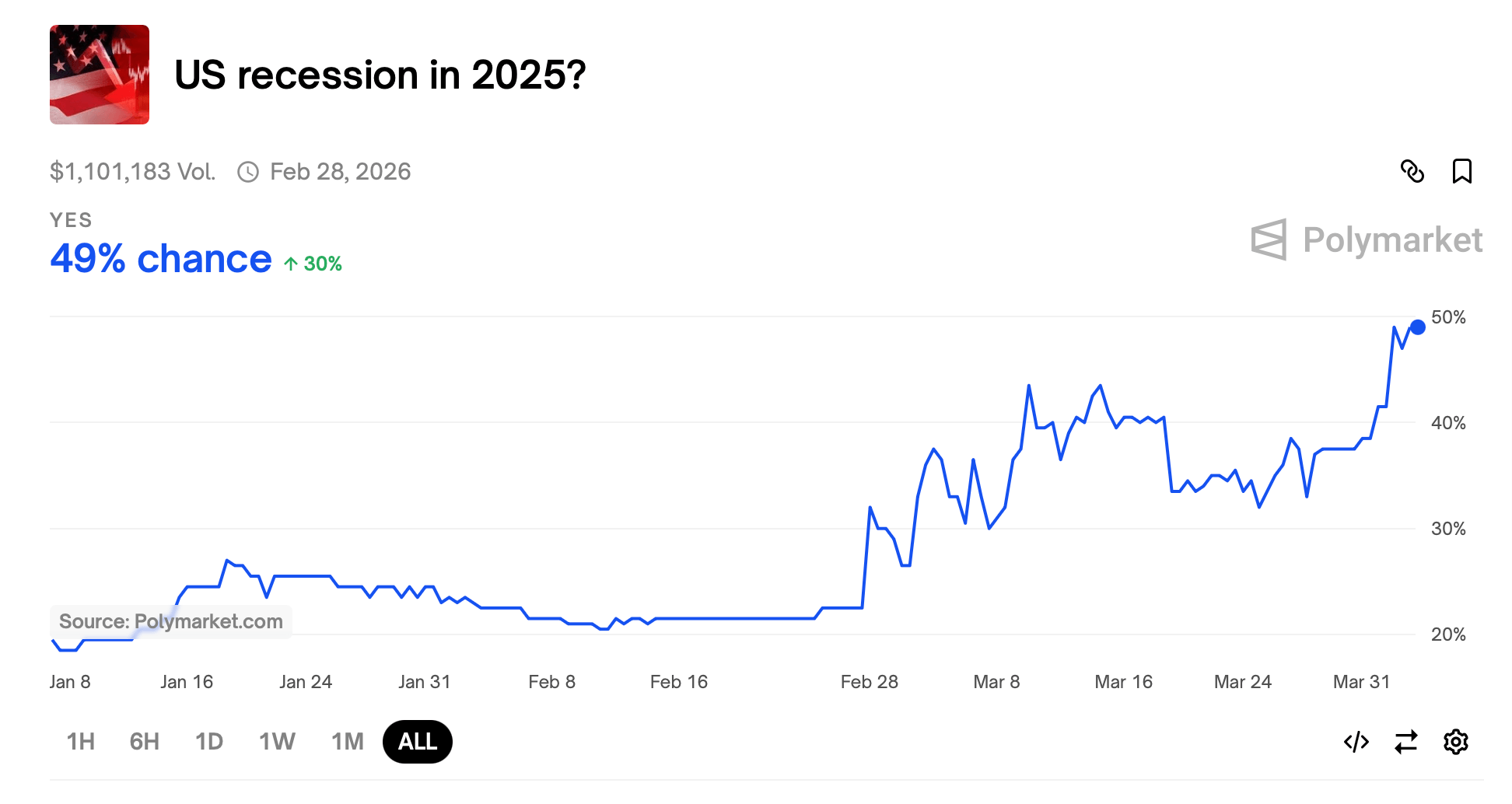Bookmark the US recession market
Viewport: 1512px width, 804px height.
(x=1462, y=172)
